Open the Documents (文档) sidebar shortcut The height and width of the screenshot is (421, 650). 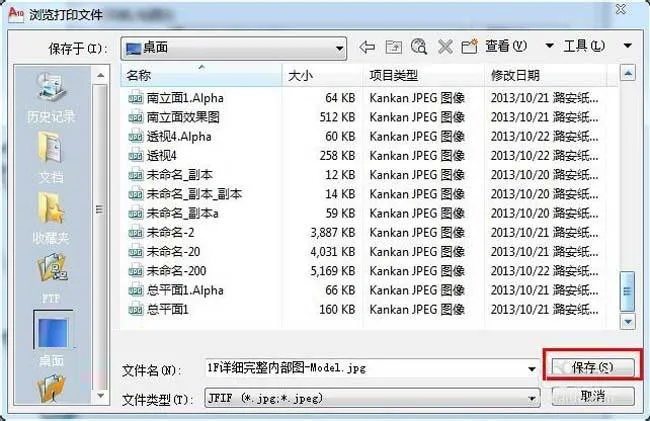click(x=51, y=157)
